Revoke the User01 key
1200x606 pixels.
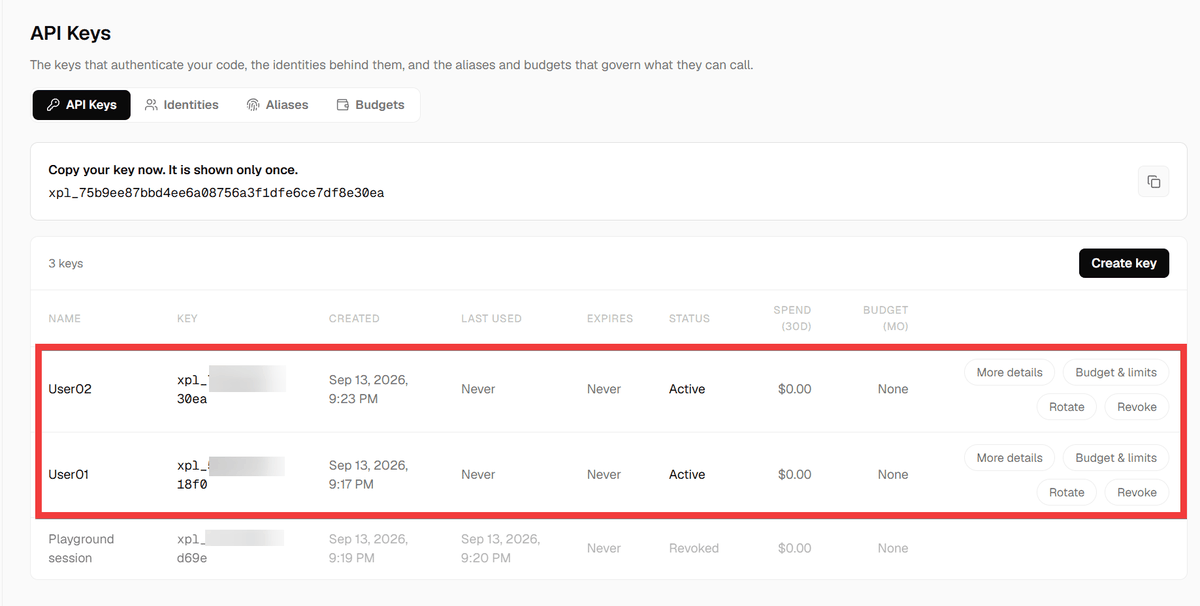coord(1137,492)
